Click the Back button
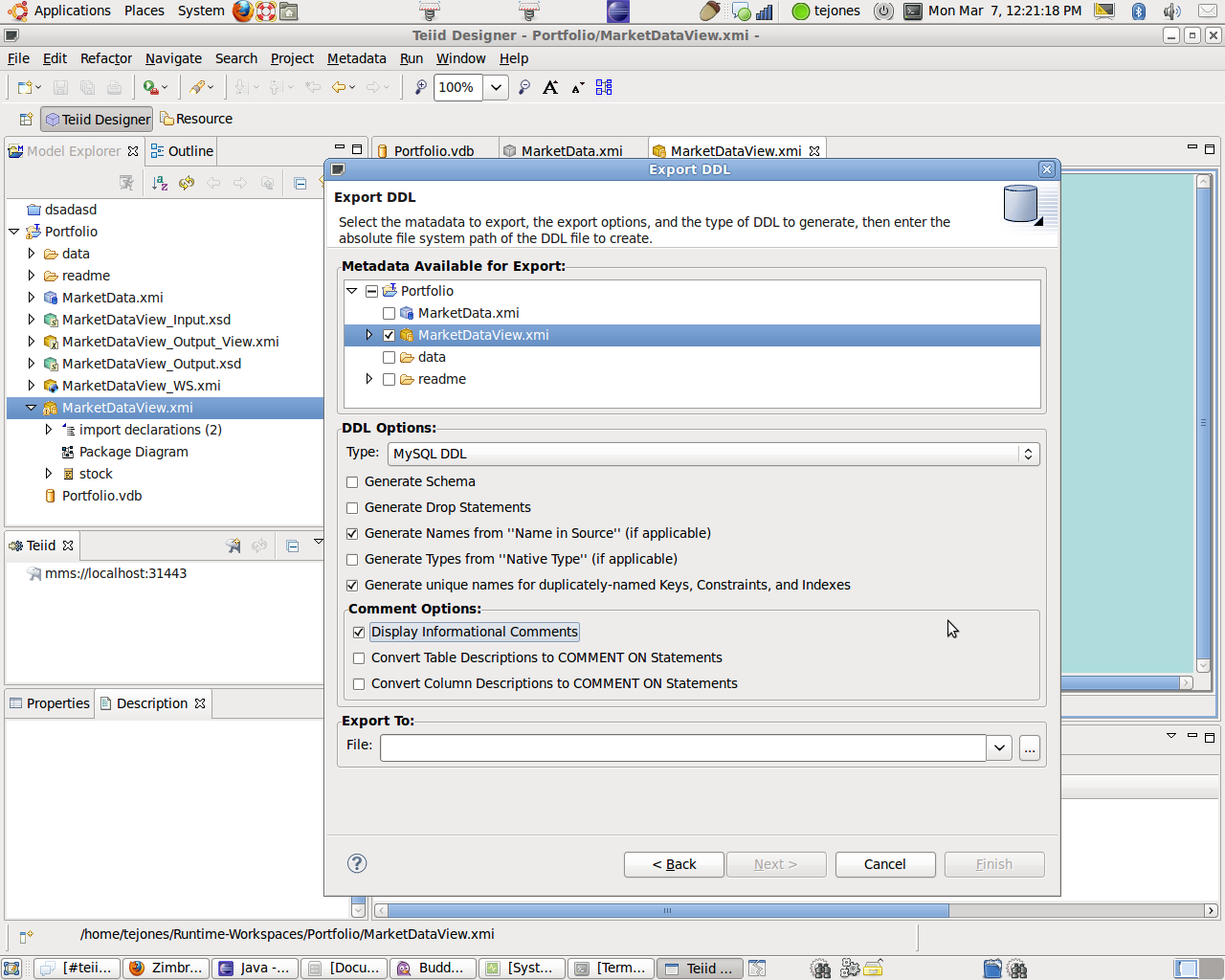Viewport: 1225px width, 980px height. tap(674, 864)
